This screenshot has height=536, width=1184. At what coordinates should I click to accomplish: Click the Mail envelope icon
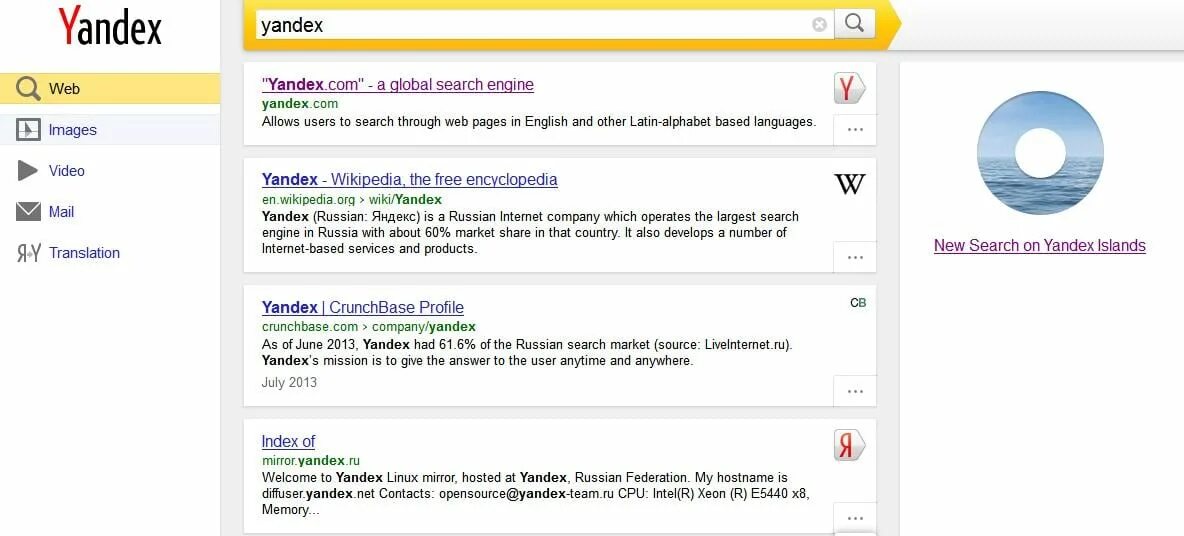[x=28, y=212]
